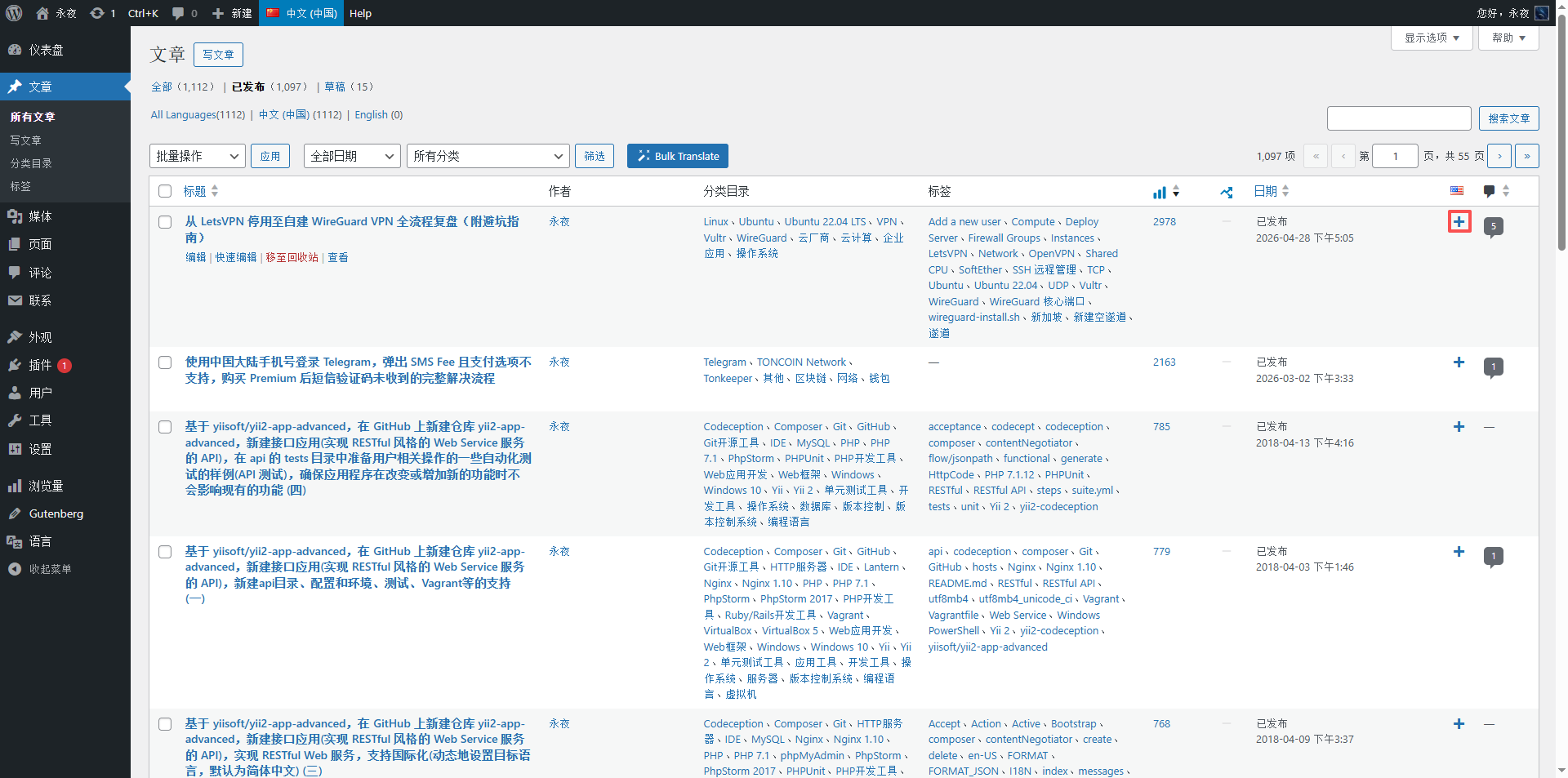This screenshot has height=778, width=1568.
Task: Open the 评论 comments menu
Action: (65, 273)
